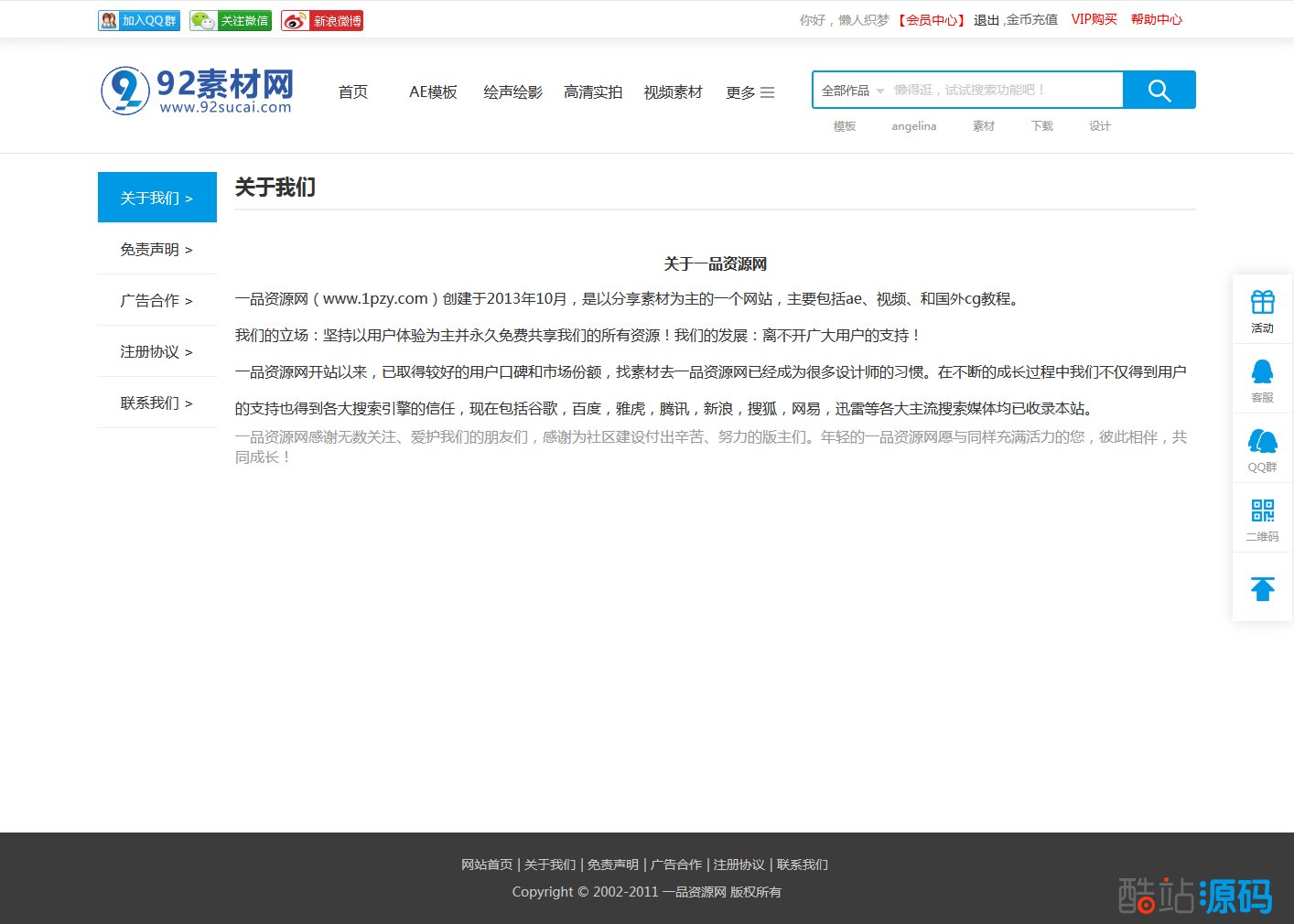Expand the 全部作品 category dropdown
The image size is (1294, 924).
pos(852,91)
